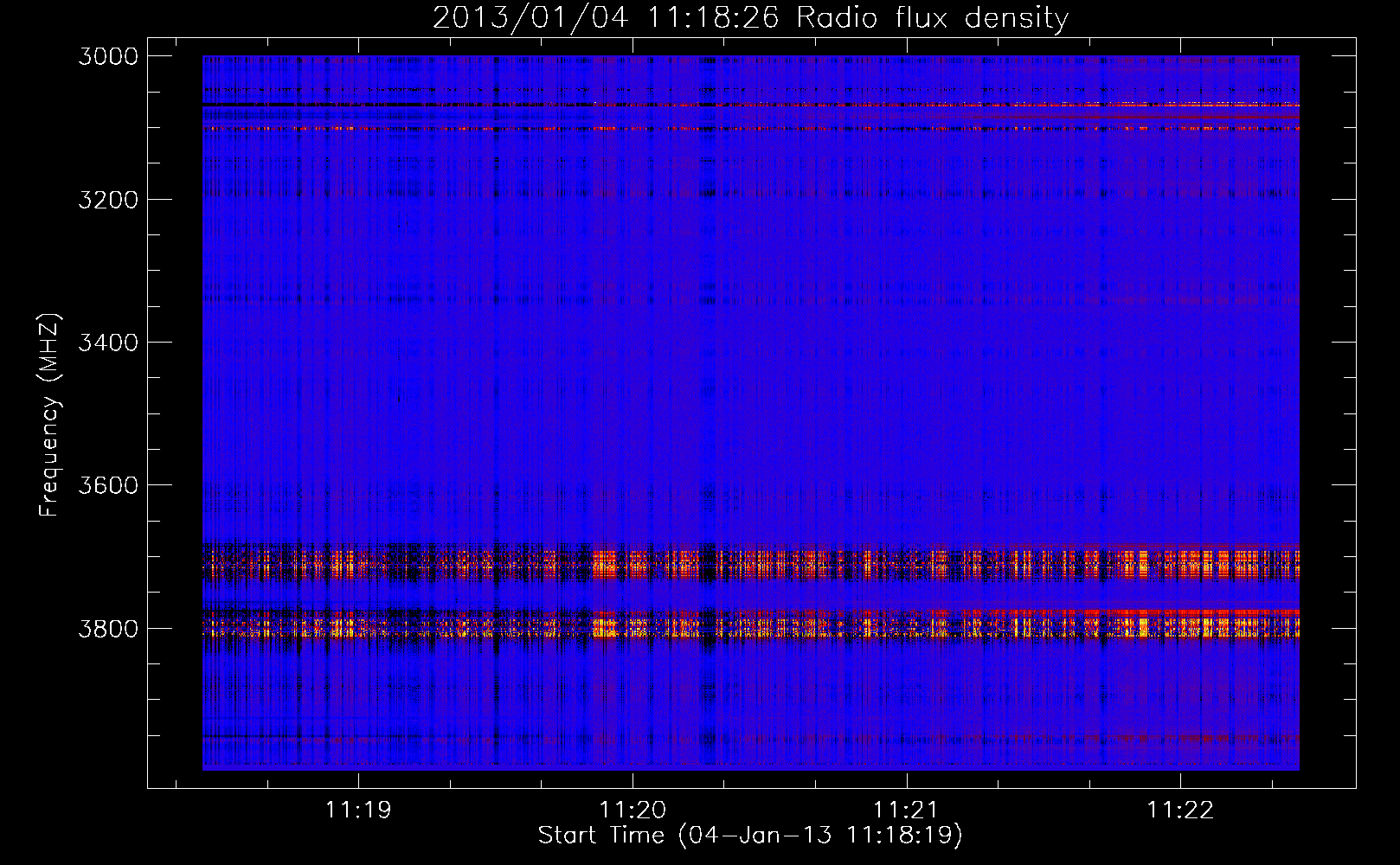Image resolution: width=1400 pixels, height=865 pixels.
Task: Click the 'Frequency (MHZ)' y-axis label
Action: [x=49, y=415]
